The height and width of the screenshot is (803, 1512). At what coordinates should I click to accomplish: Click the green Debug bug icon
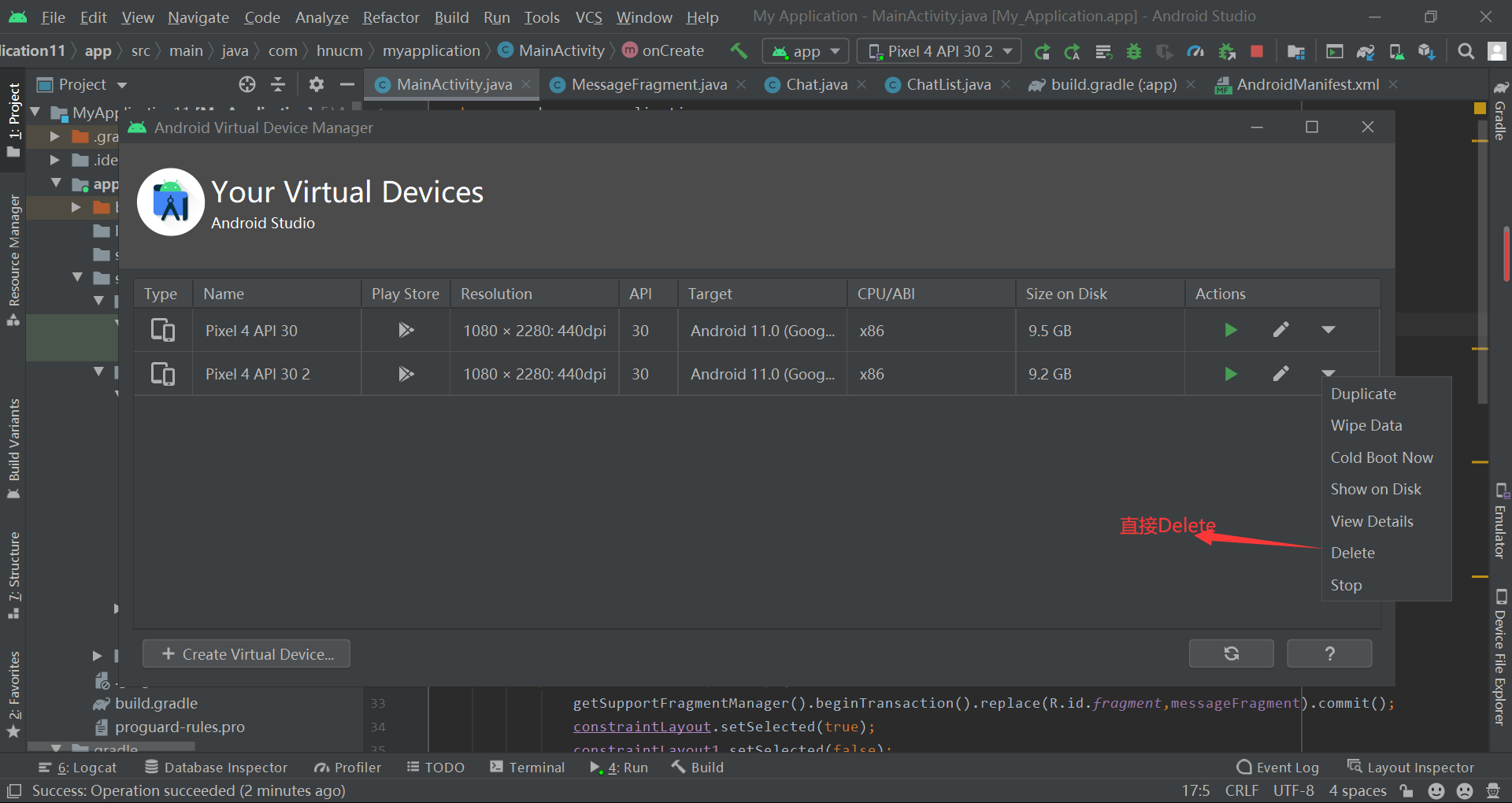tap(1134, 52)
